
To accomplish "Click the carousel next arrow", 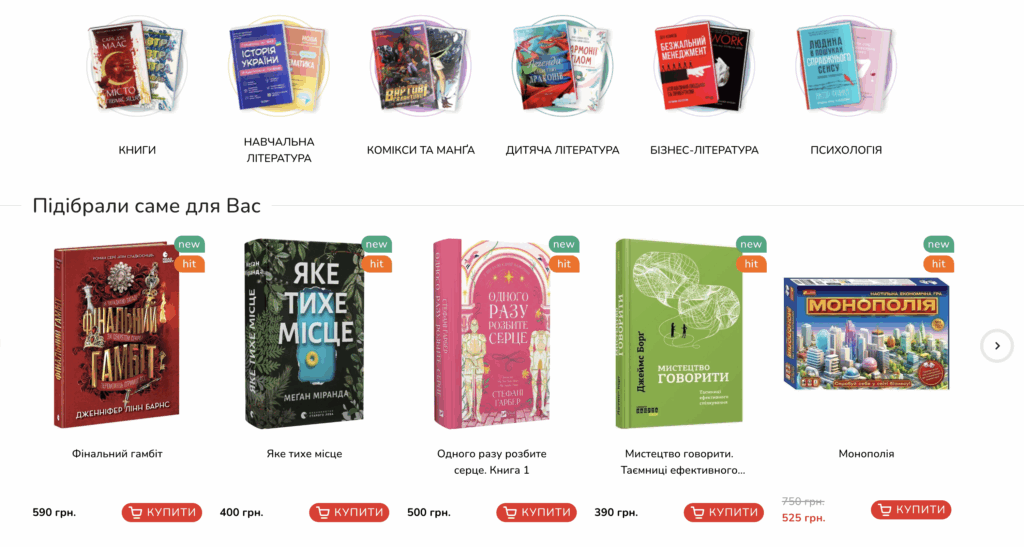I will click(x=997, y=346).
